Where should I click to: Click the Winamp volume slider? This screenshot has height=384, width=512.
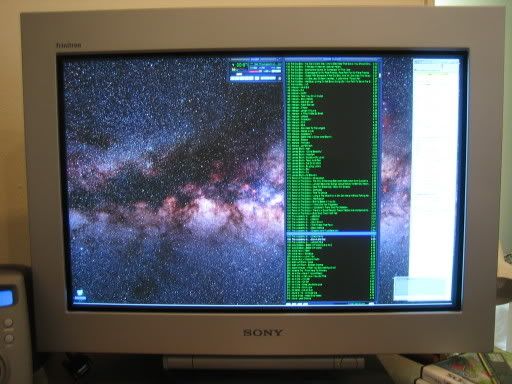coord(255,71)
